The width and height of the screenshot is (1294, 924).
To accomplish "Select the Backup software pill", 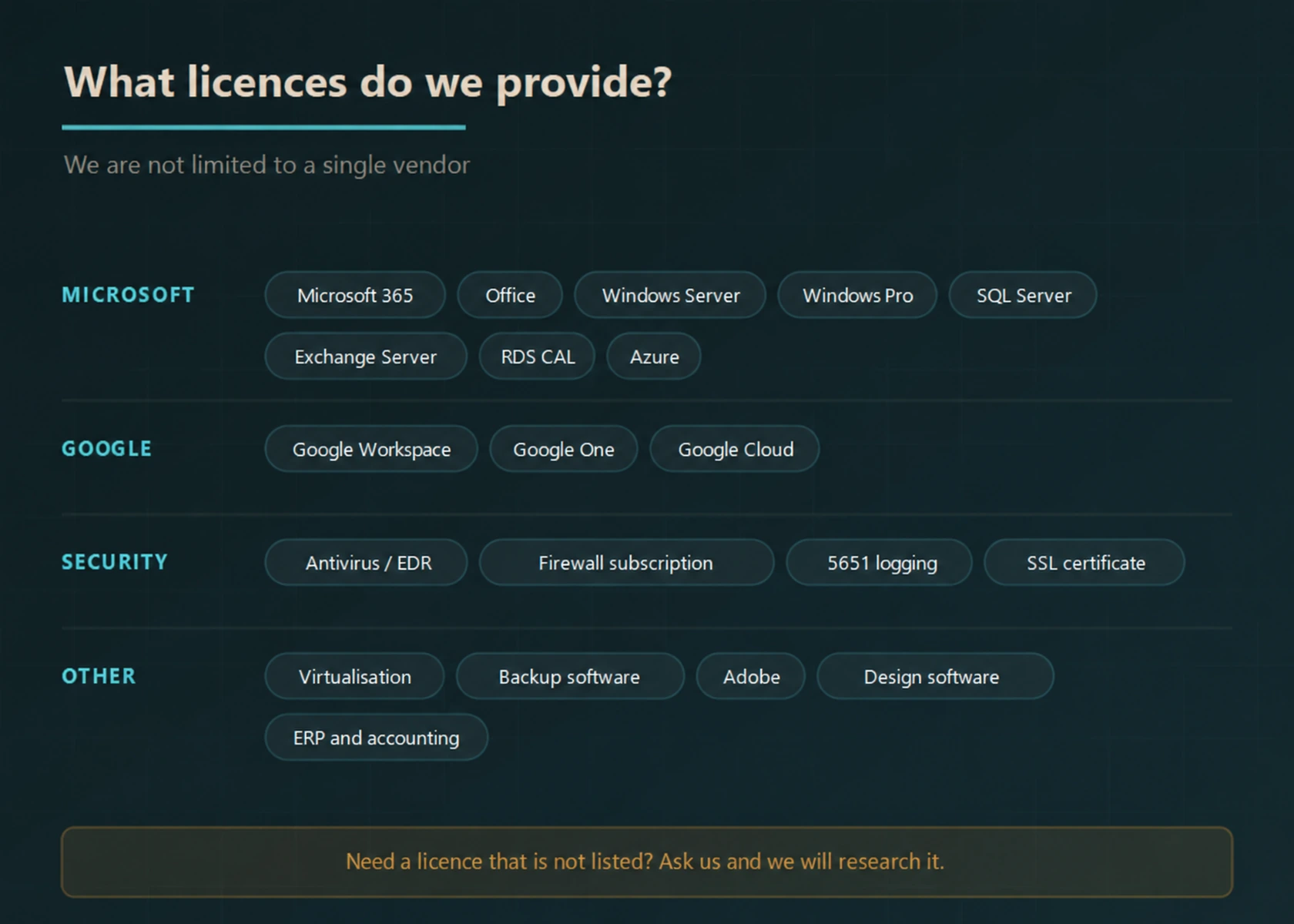I will pyautogui.click(x=570, y=676).
